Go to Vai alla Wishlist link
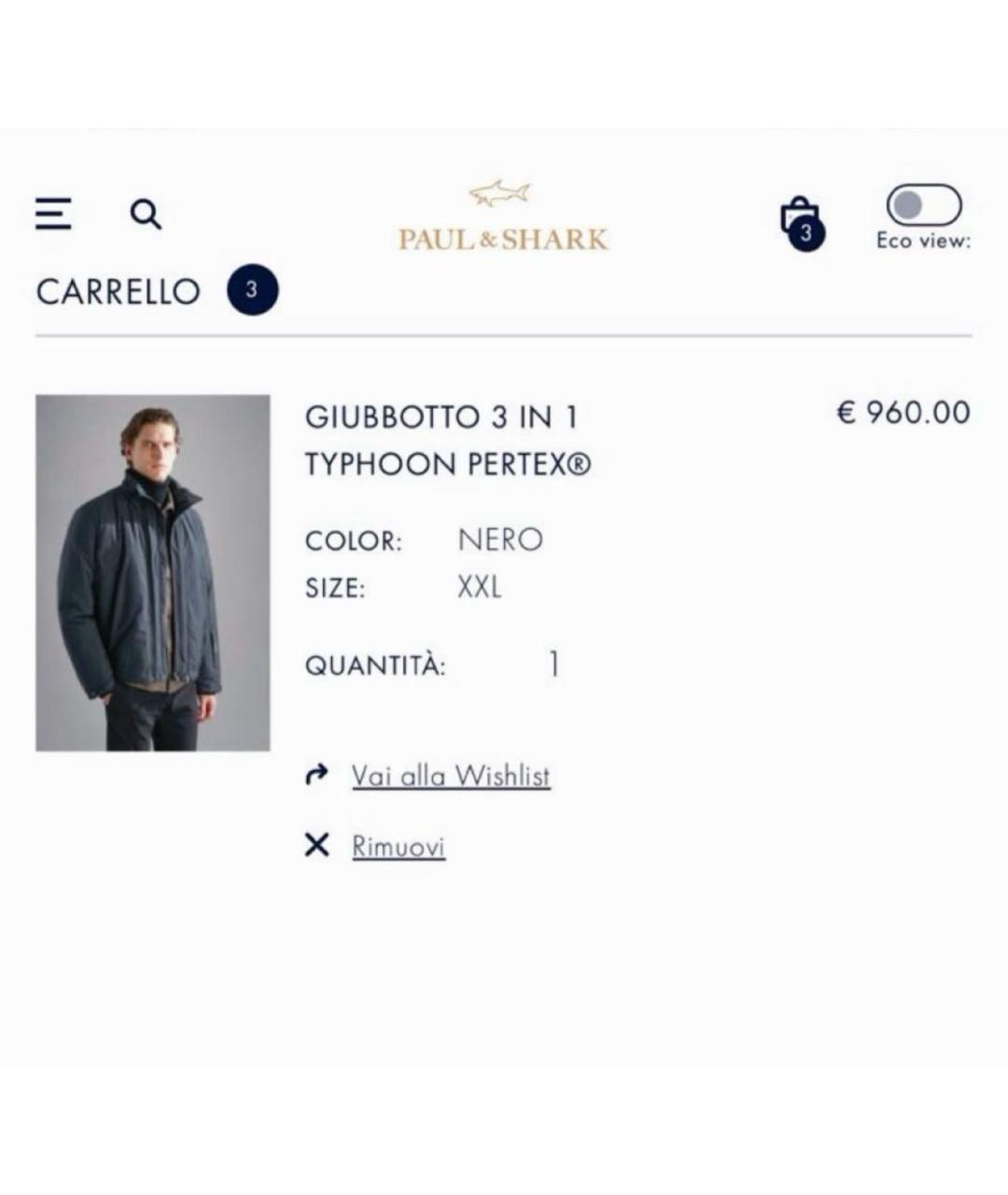 pos(451,776)
